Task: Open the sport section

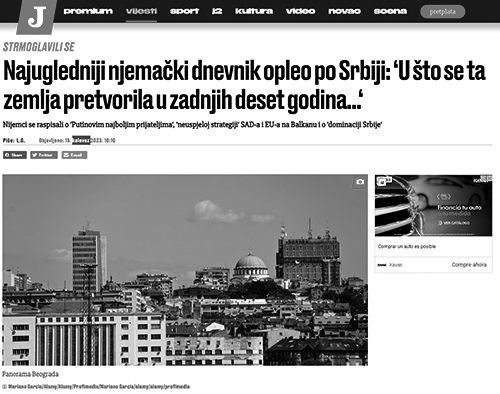Action: pyautogui.click(x=184, y=11)
